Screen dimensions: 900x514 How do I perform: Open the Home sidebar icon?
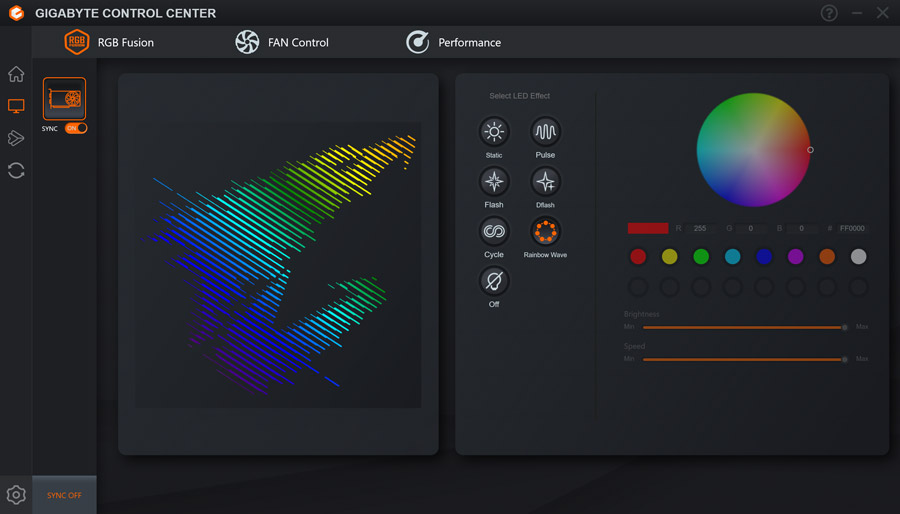pyautogui.click(x=16, y=74)
